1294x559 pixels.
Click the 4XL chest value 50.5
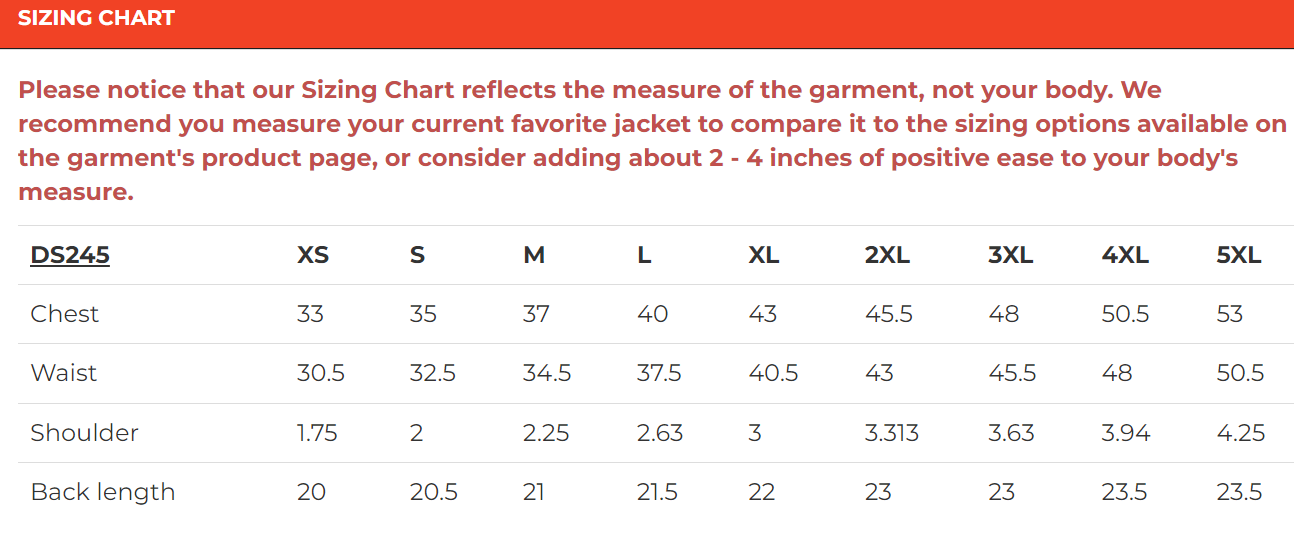point(1125,314)
